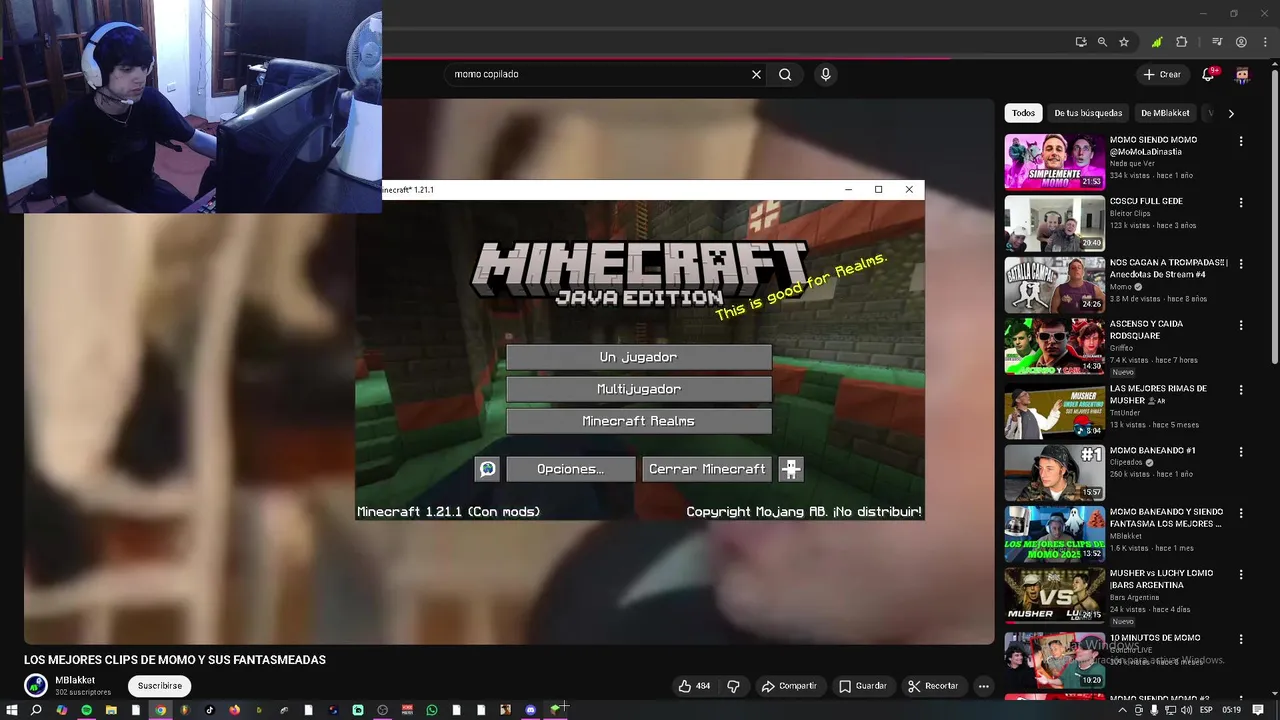Show hidden tray icons chevron
This screenshot has height=720, width=1280.
[1123, 710]
